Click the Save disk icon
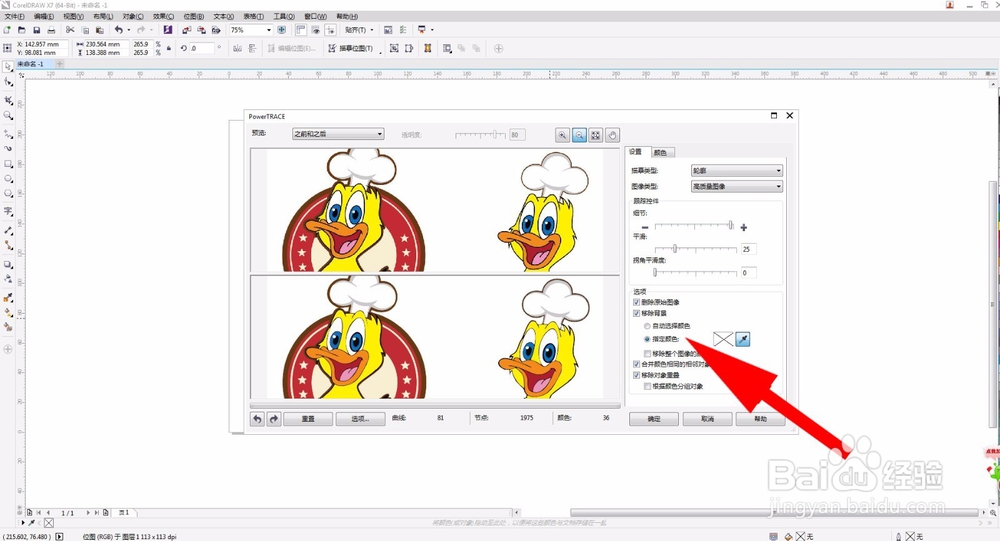The width and height of the screenshot is (1000, 541). pyautogui.click(x=36, y=30)
